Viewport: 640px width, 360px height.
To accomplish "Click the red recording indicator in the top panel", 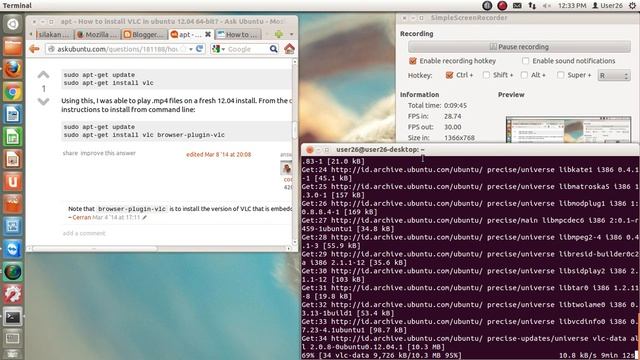I will [502, 5].
